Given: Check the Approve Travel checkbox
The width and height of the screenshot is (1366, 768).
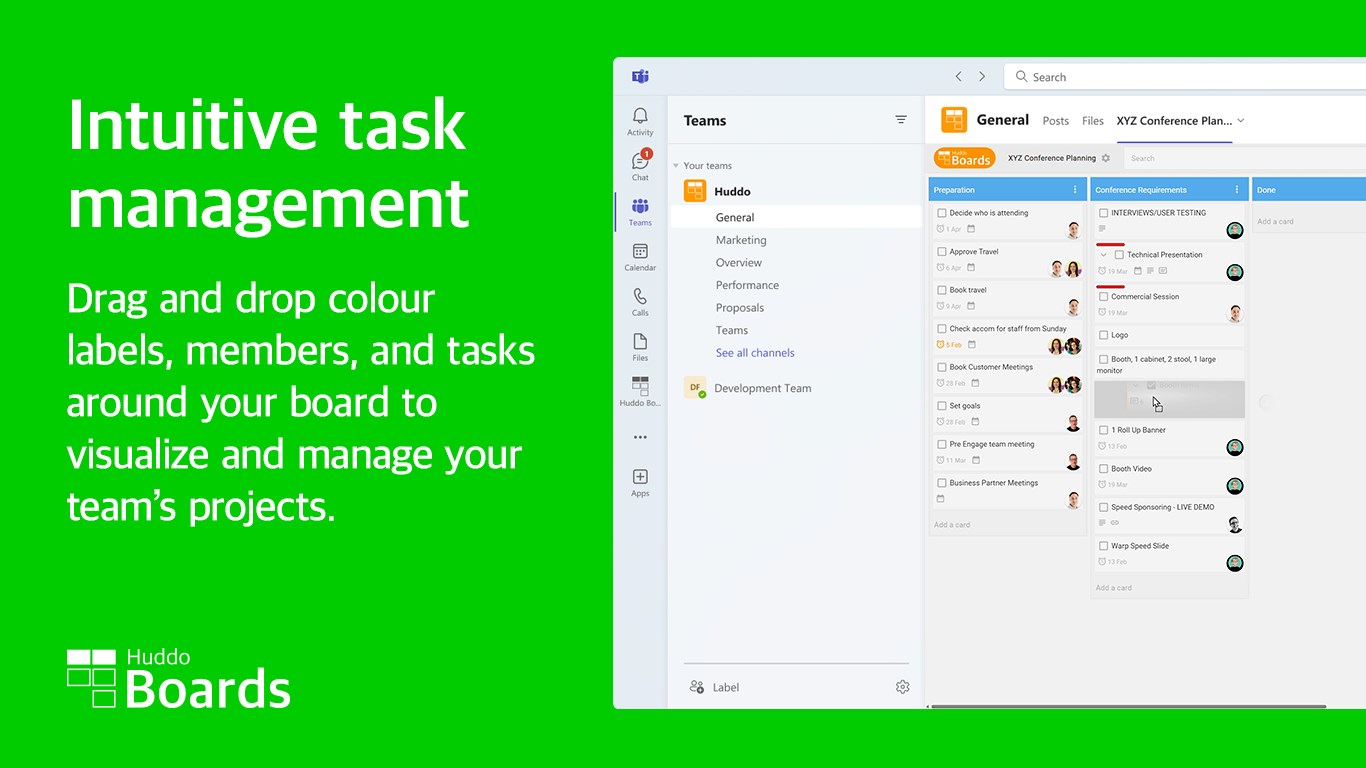Looking at the screenshot, I should 941,252.
